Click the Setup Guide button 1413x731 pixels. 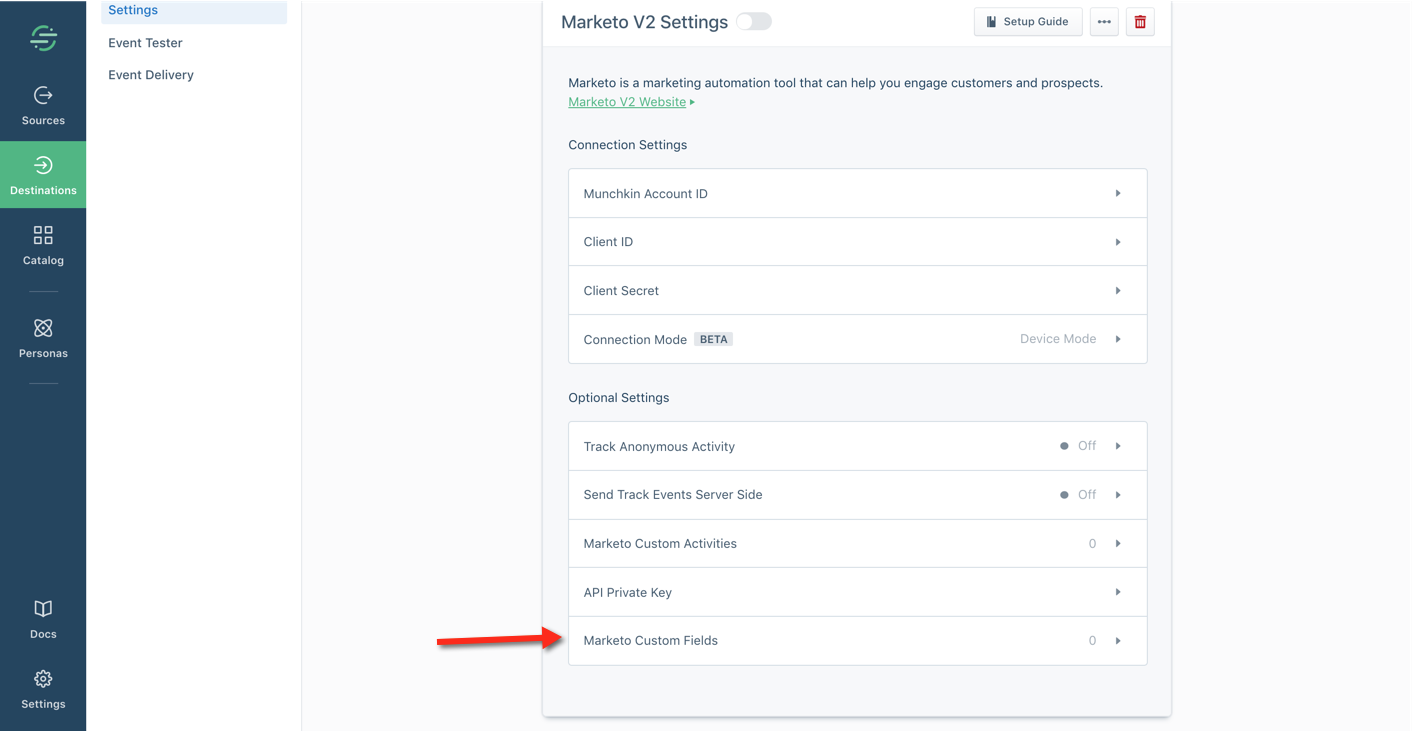pyautogui.click(x=1028, y=22)
